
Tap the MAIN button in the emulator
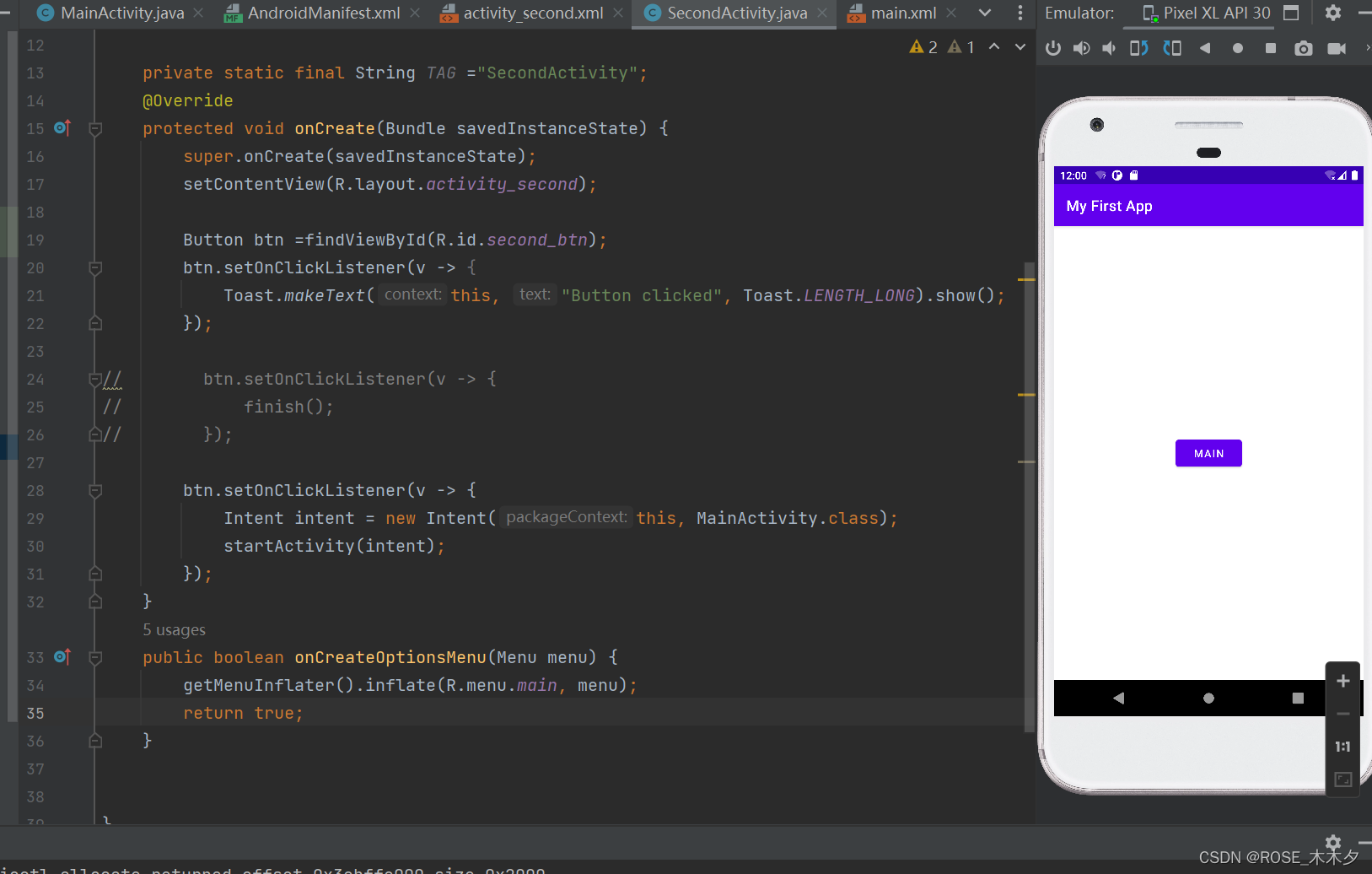(x=1208, y=453)
